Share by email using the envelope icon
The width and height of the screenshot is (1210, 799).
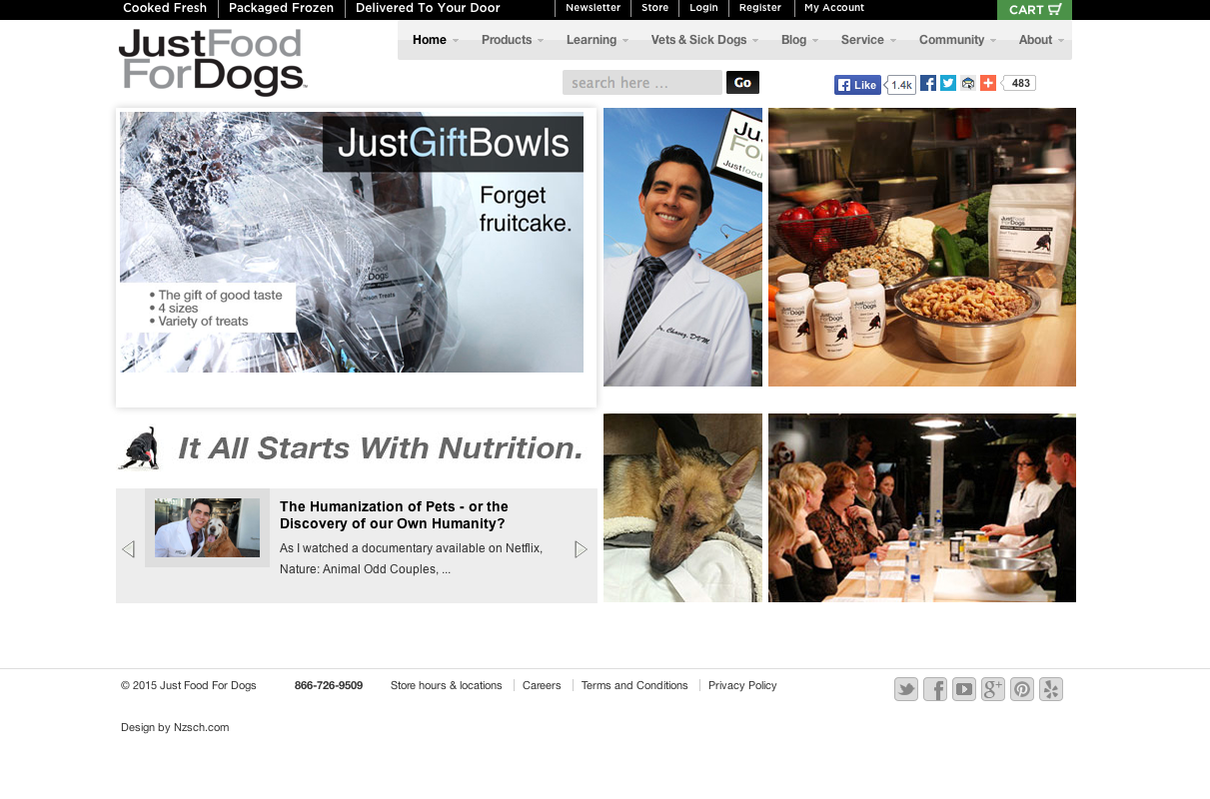968,83
